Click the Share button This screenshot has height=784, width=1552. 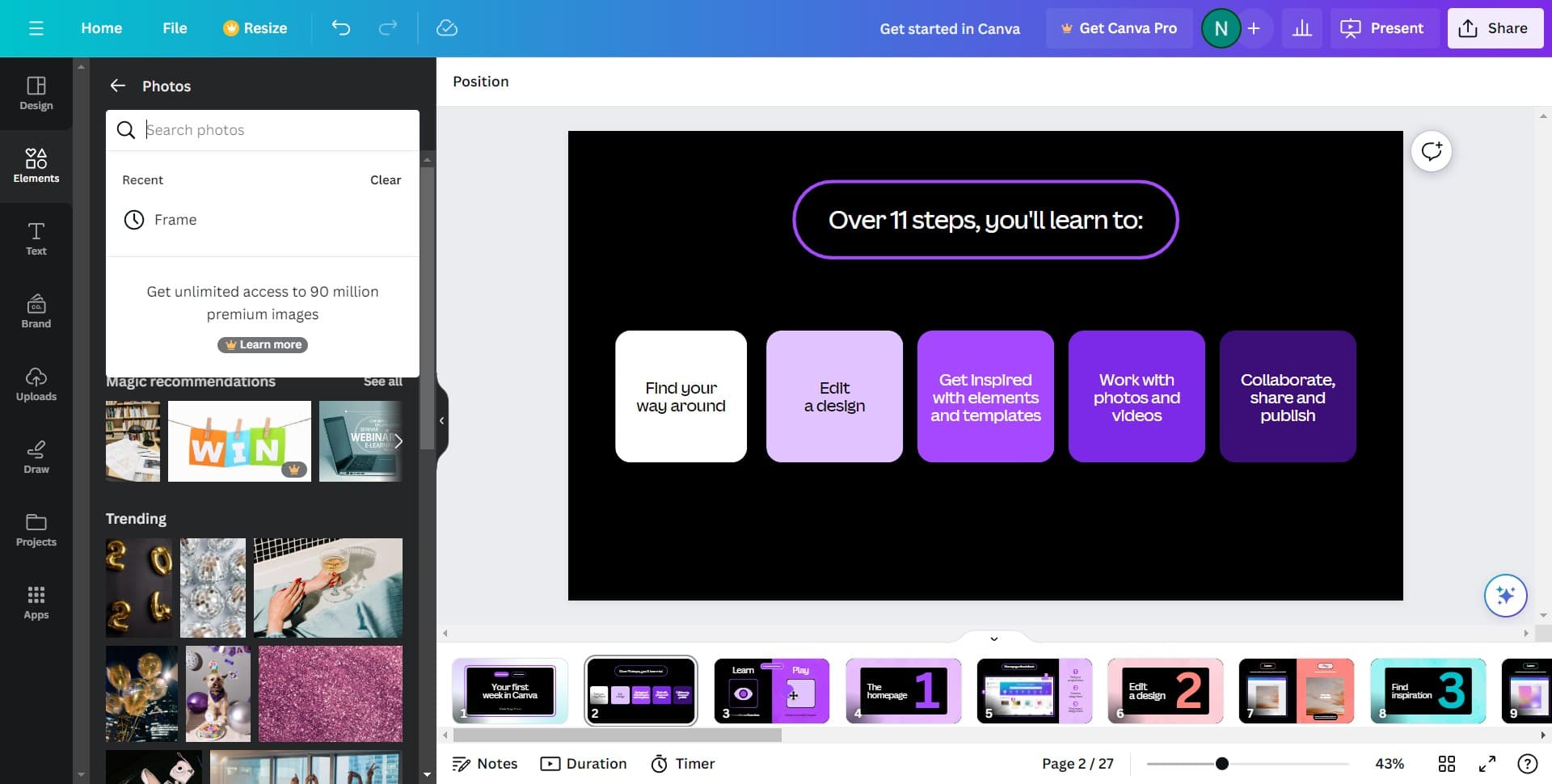(1495, 28)
